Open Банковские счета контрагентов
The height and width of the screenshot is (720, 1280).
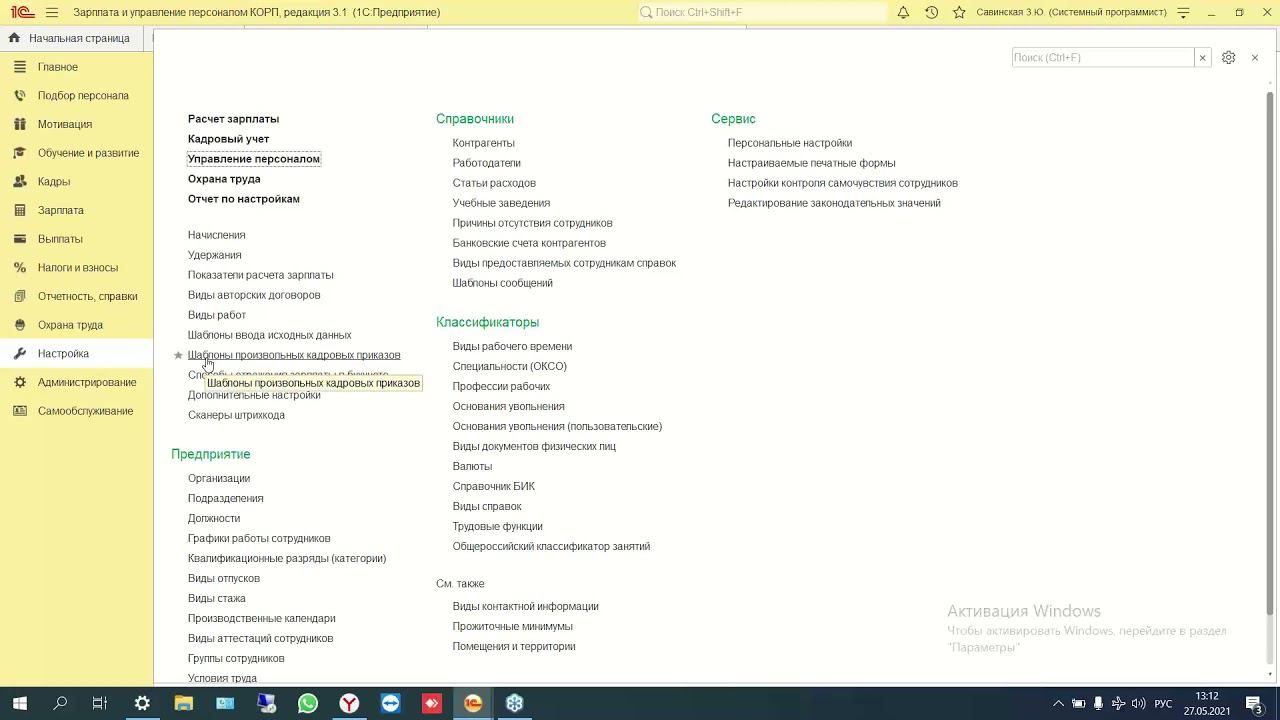[x=529, y=243]
